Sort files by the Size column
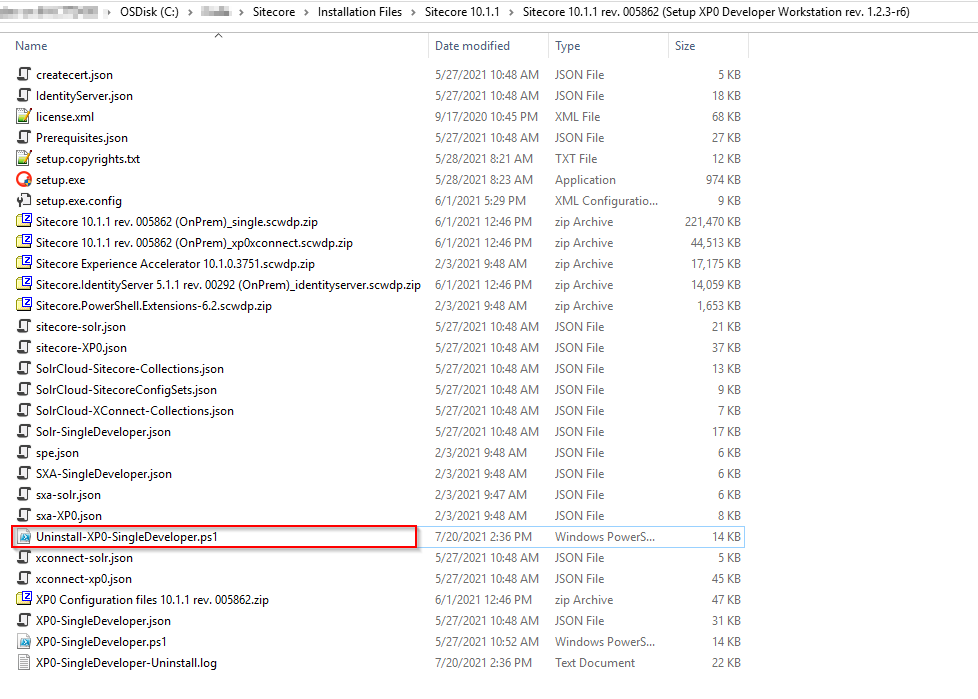 (685, 45)
